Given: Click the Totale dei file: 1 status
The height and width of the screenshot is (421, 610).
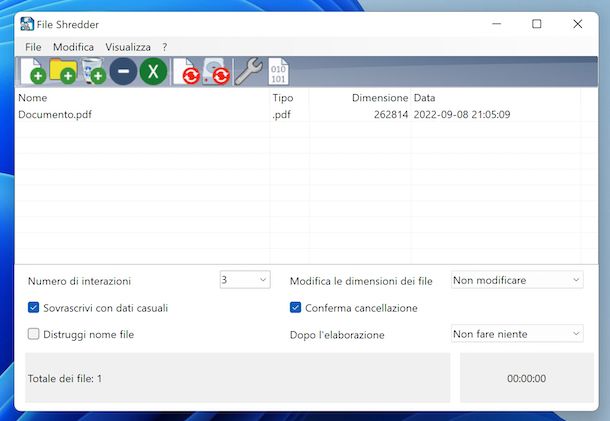Looking at the screenshot, I should pos(65,378).
